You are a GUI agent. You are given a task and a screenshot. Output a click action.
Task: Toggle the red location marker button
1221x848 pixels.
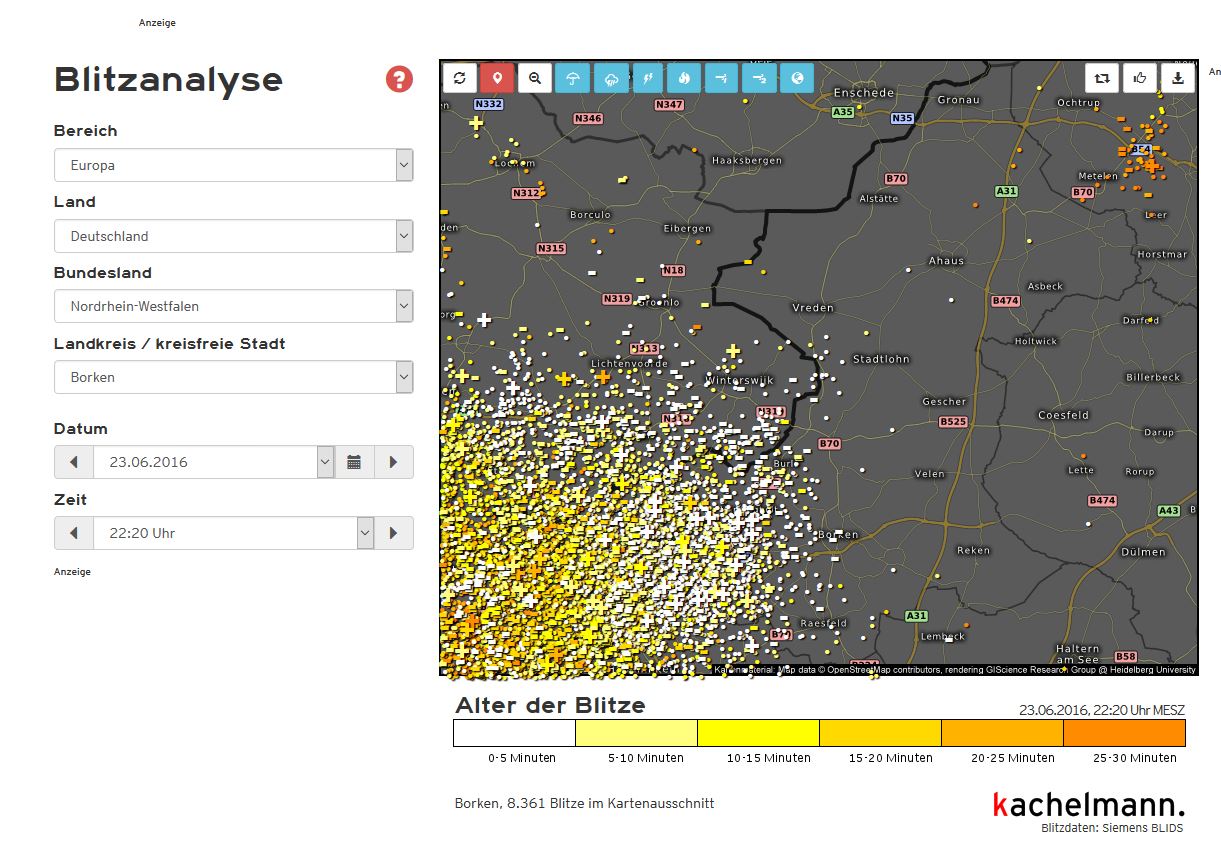click(x=497, y=77)
